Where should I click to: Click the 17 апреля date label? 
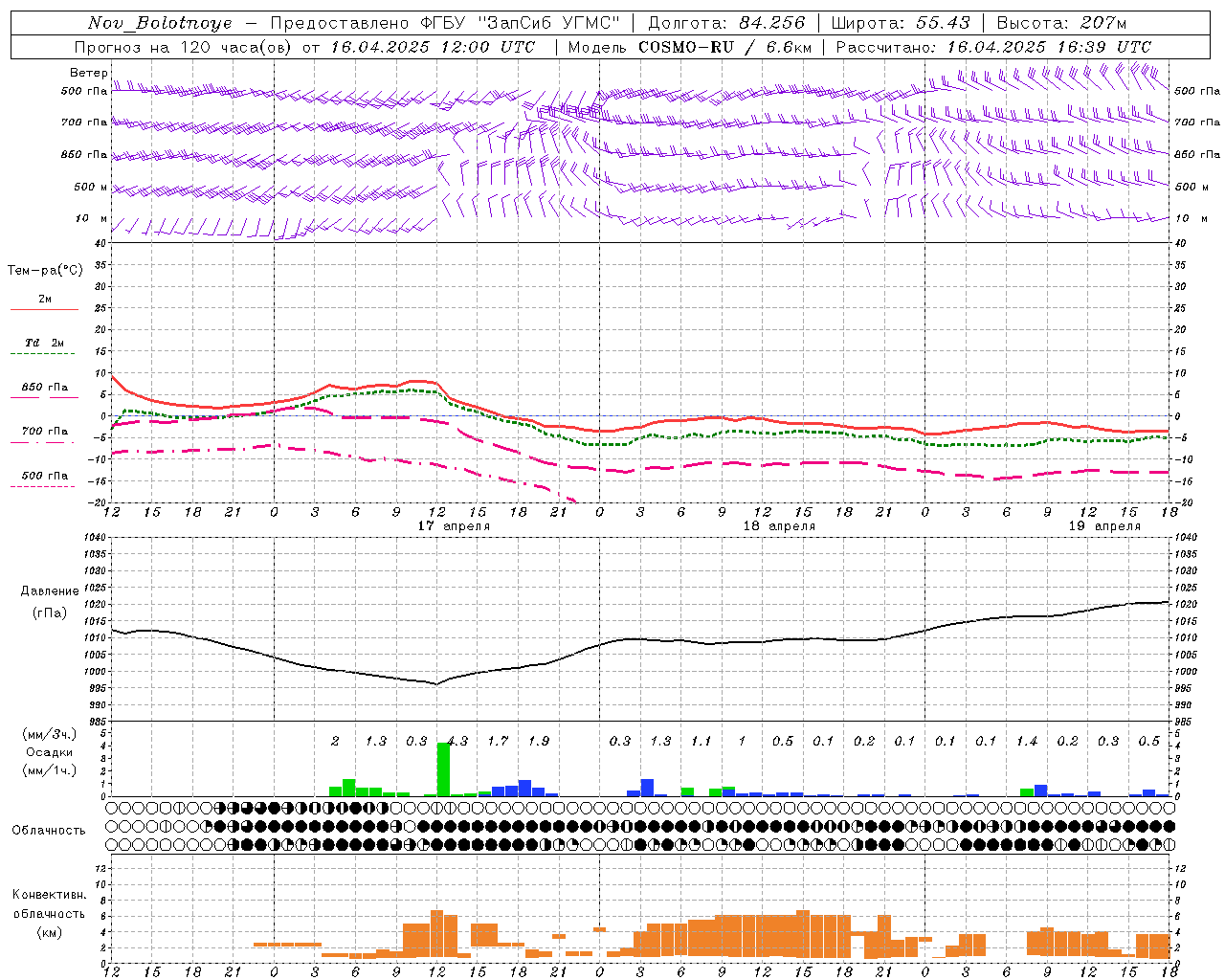click(x=454, y=526)
